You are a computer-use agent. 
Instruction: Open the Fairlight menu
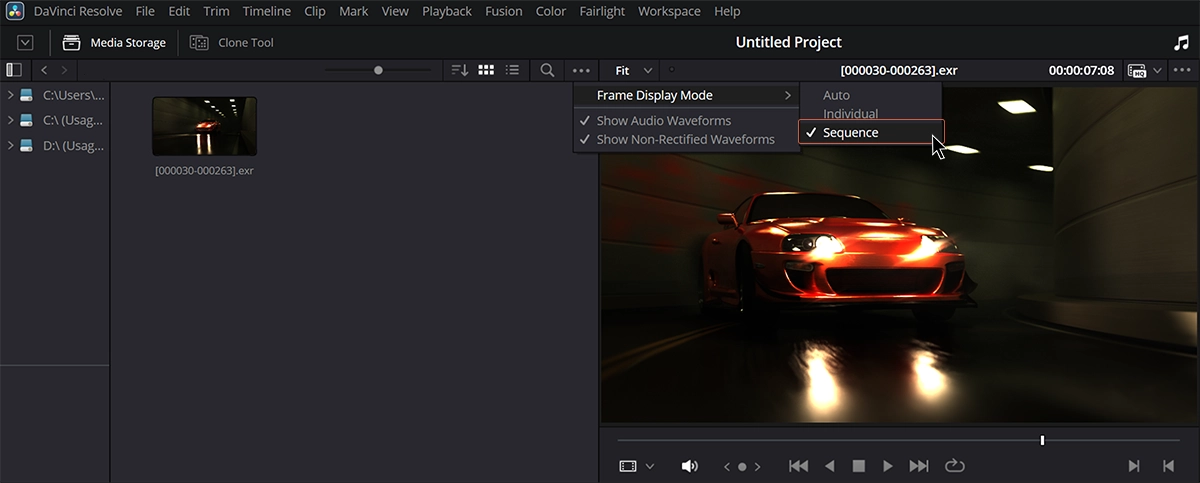coord(602,11)
